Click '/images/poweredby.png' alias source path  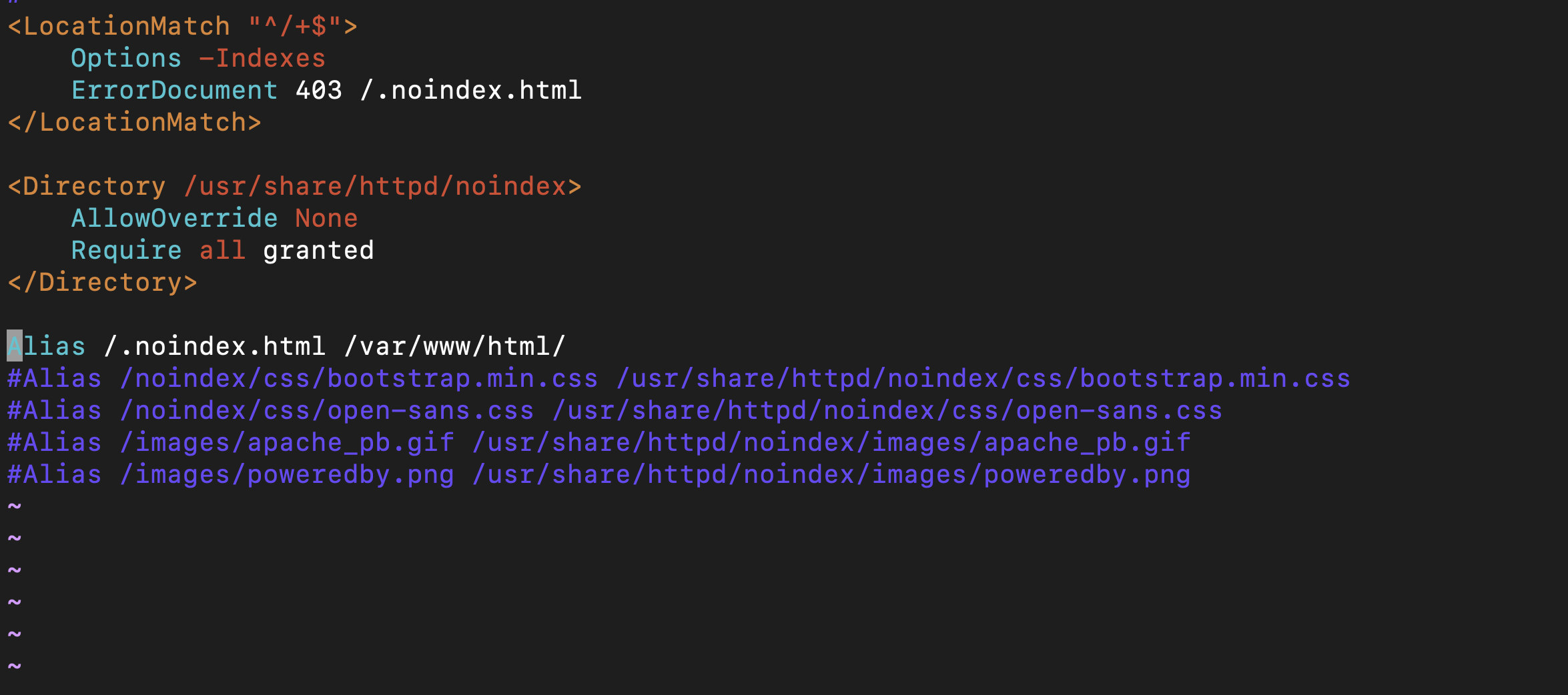(286, 475)
